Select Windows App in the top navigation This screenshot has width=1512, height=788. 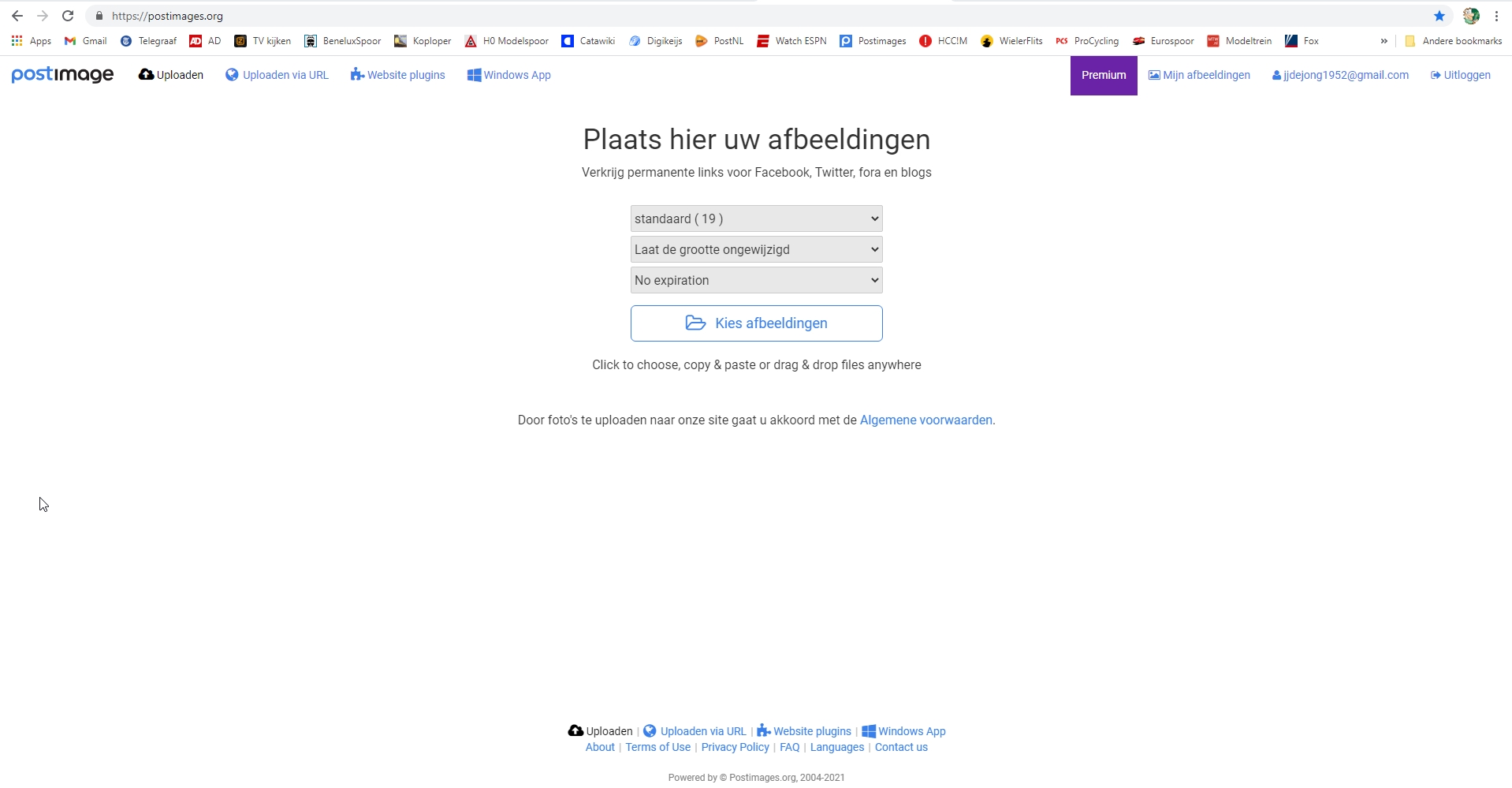tap(508, 75)
